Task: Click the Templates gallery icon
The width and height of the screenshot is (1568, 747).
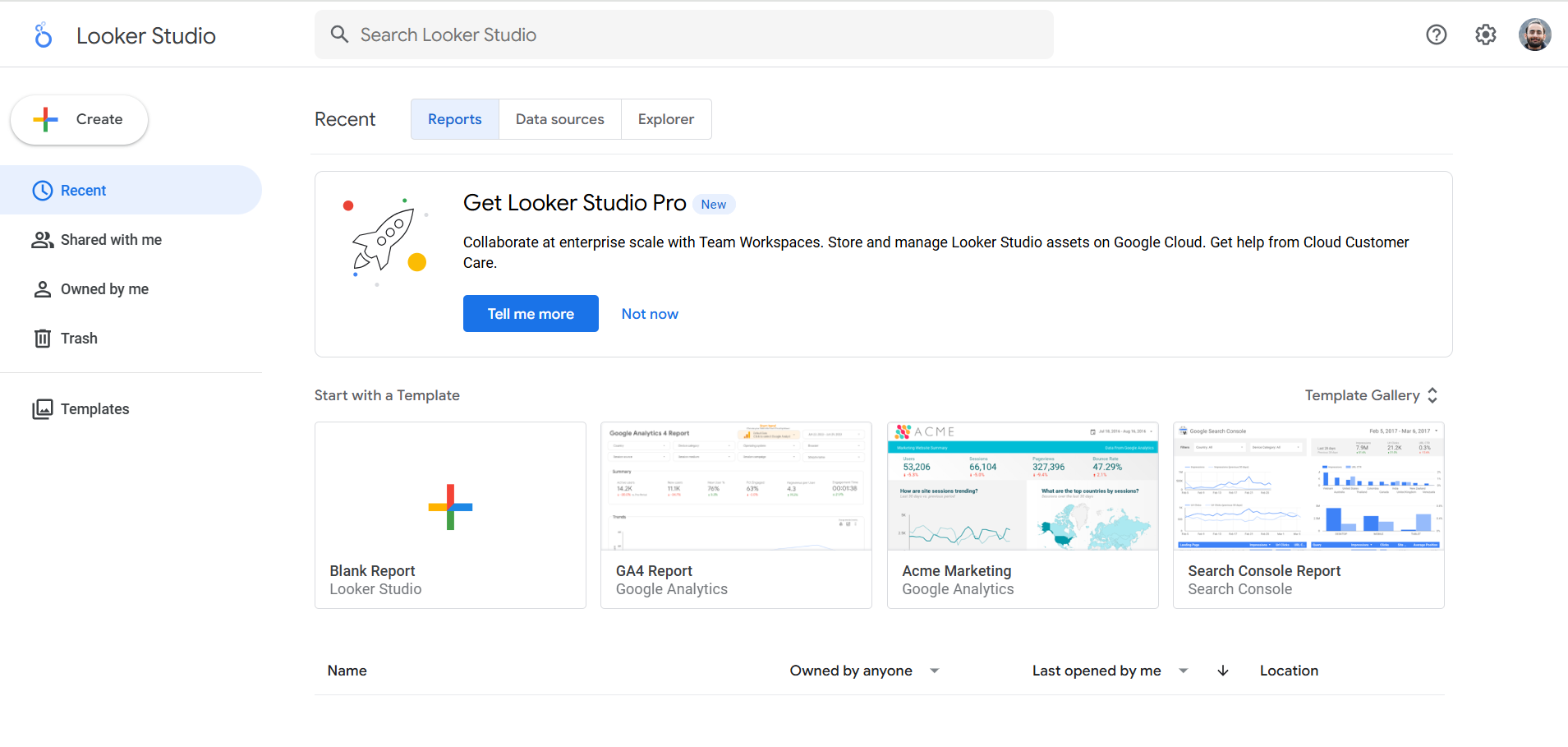Action: 42,409
